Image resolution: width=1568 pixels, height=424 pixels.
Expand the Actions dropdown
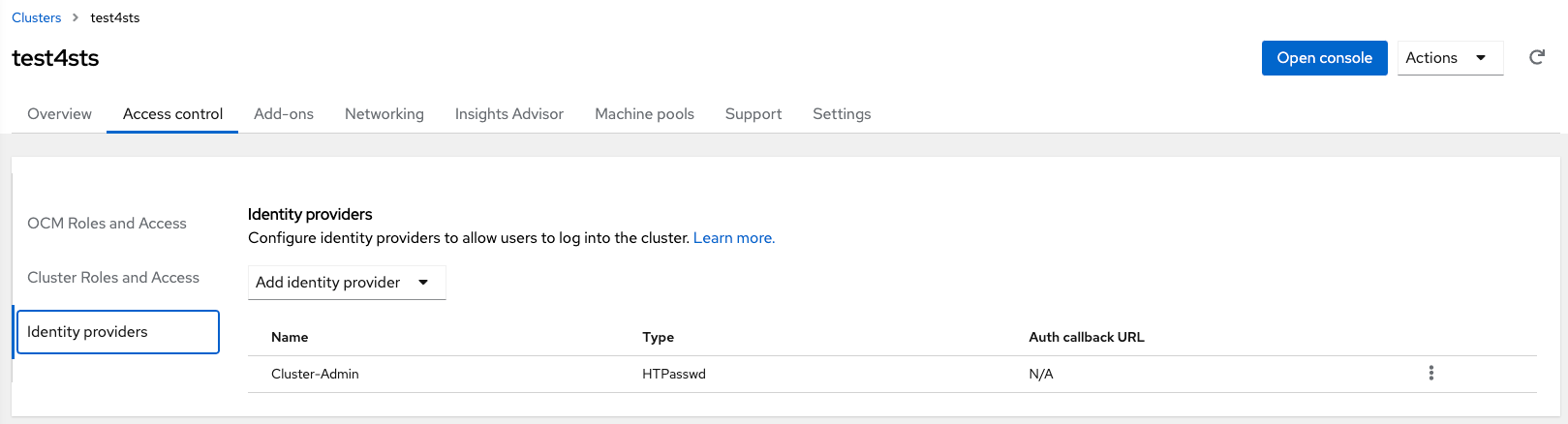click(x=1449, y=58)
